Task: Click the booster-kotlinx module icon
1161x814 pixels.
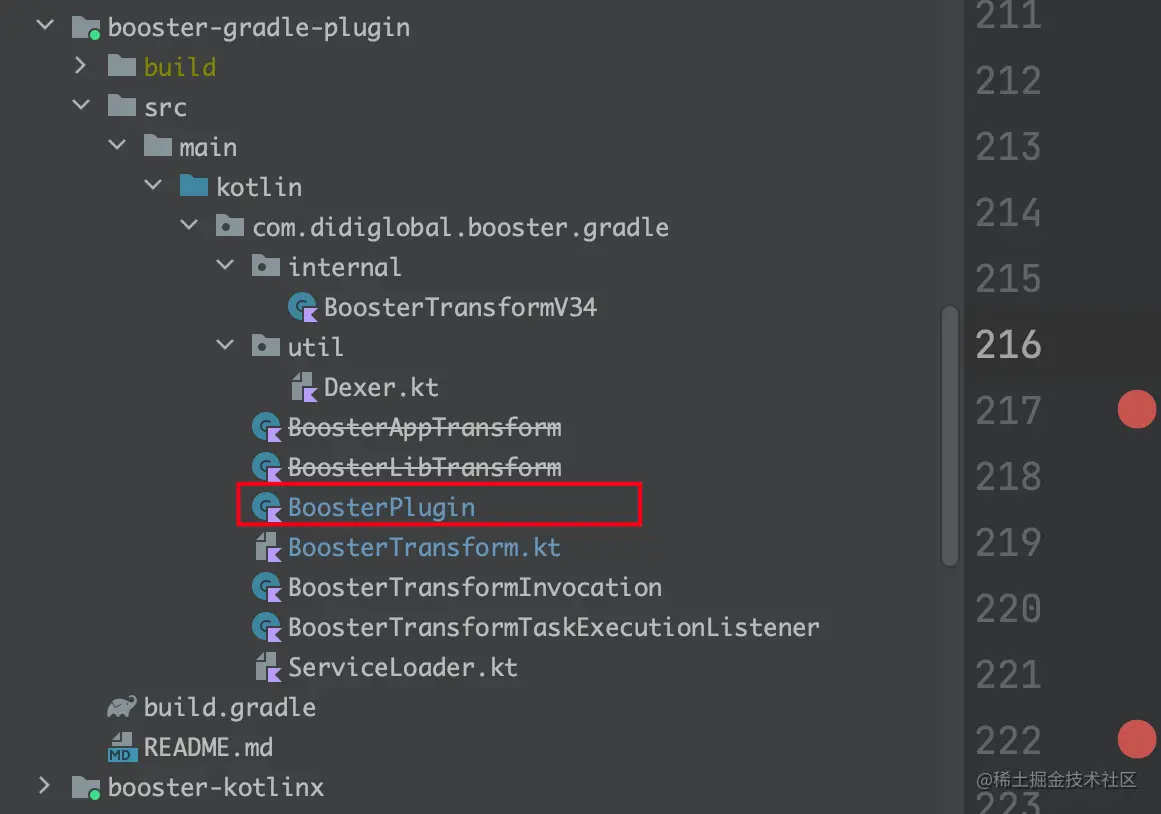Action: 85,788
